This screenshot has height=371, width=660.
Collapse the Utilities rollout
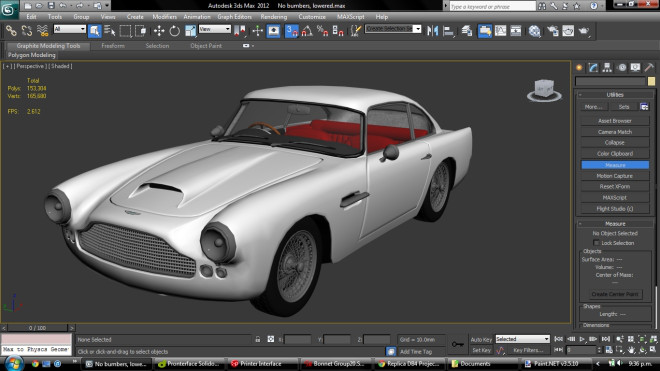point(615,95)
